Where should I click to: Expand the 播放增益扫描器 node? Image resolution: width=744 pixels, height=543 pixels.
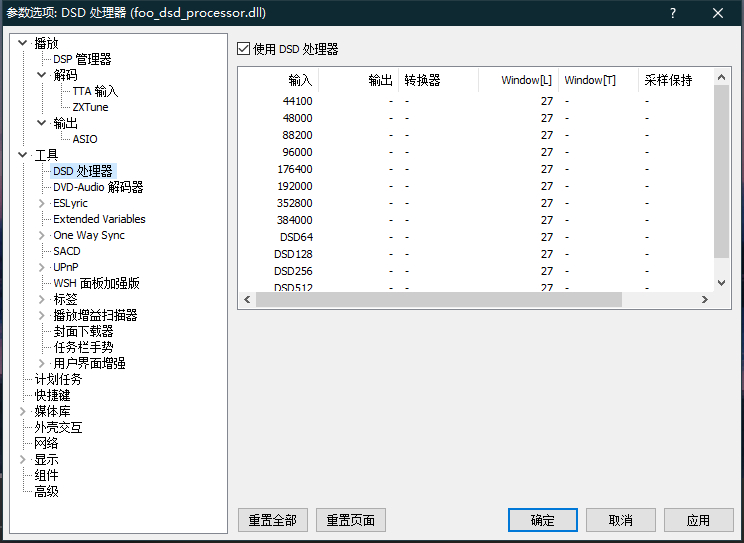42,315
